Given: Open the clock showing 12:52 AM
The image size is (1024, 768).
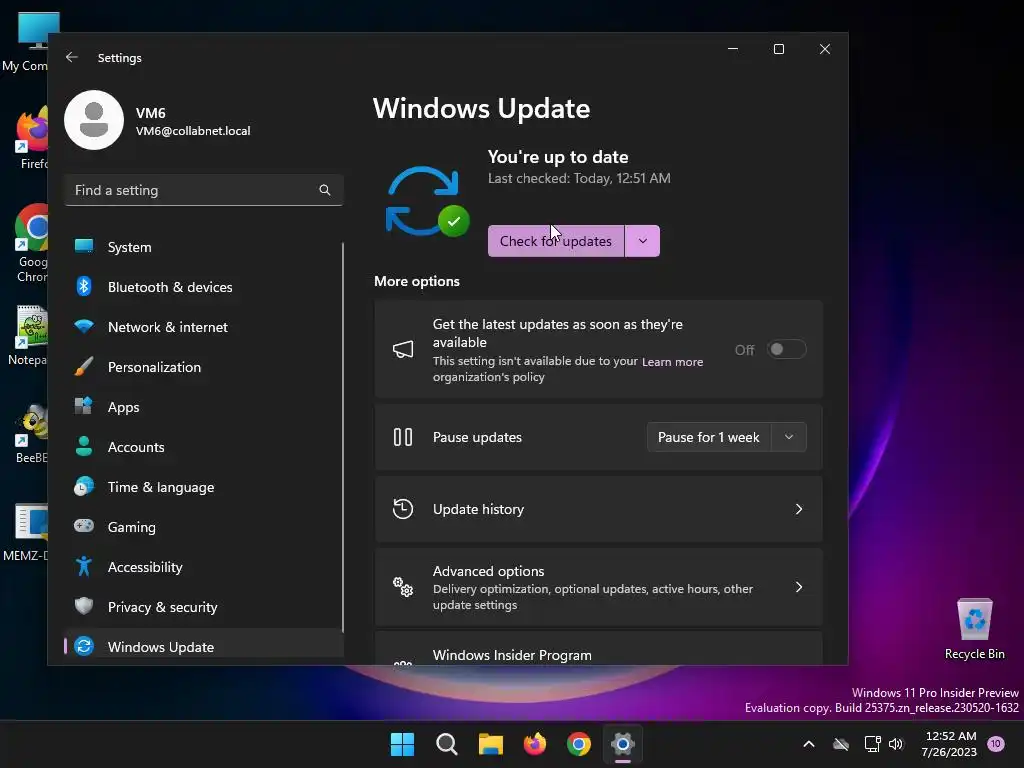Looking at the screenshot, I should (950, 744).
